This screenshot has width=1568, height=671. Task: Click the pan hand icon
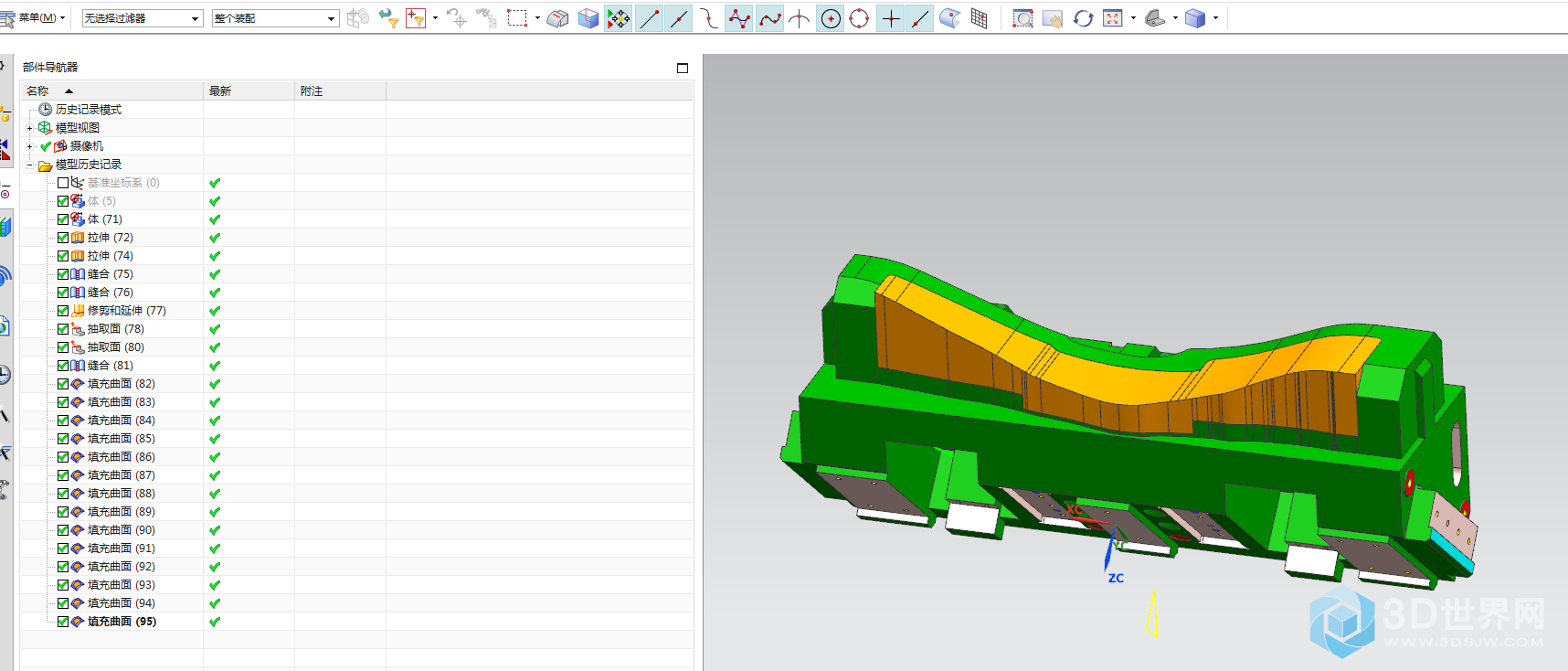click(1053, 18)
